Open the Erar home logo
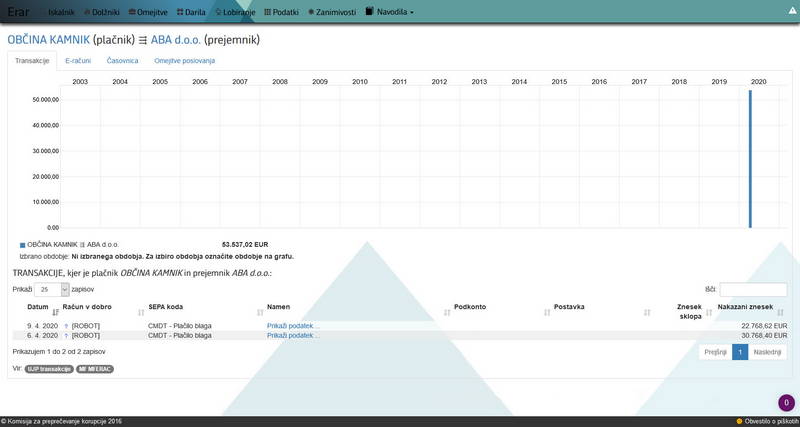The image size is (800, 427). point(18,11)
